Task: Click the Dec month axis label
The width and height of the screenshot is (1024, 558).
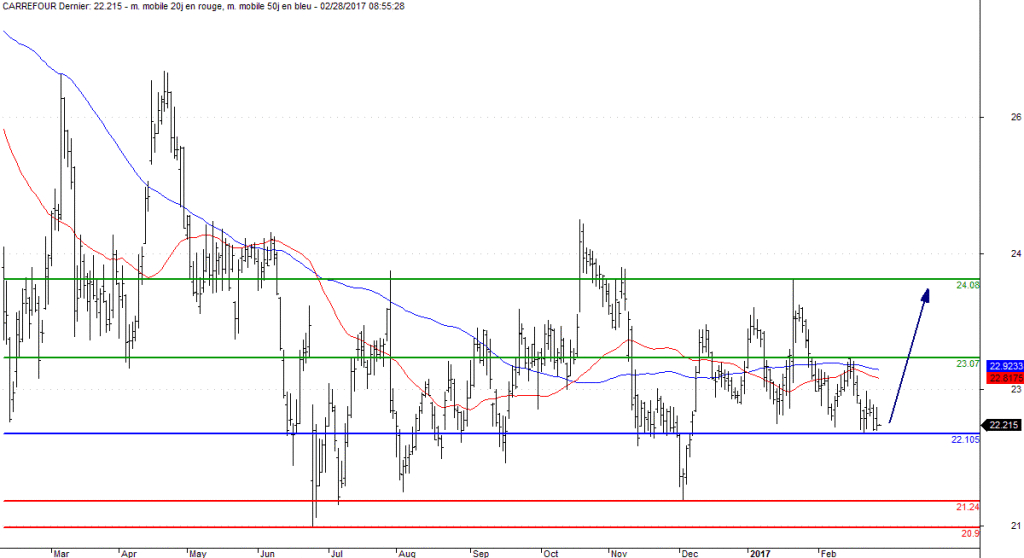Action: pyautogui.click(x=690, y=553)
